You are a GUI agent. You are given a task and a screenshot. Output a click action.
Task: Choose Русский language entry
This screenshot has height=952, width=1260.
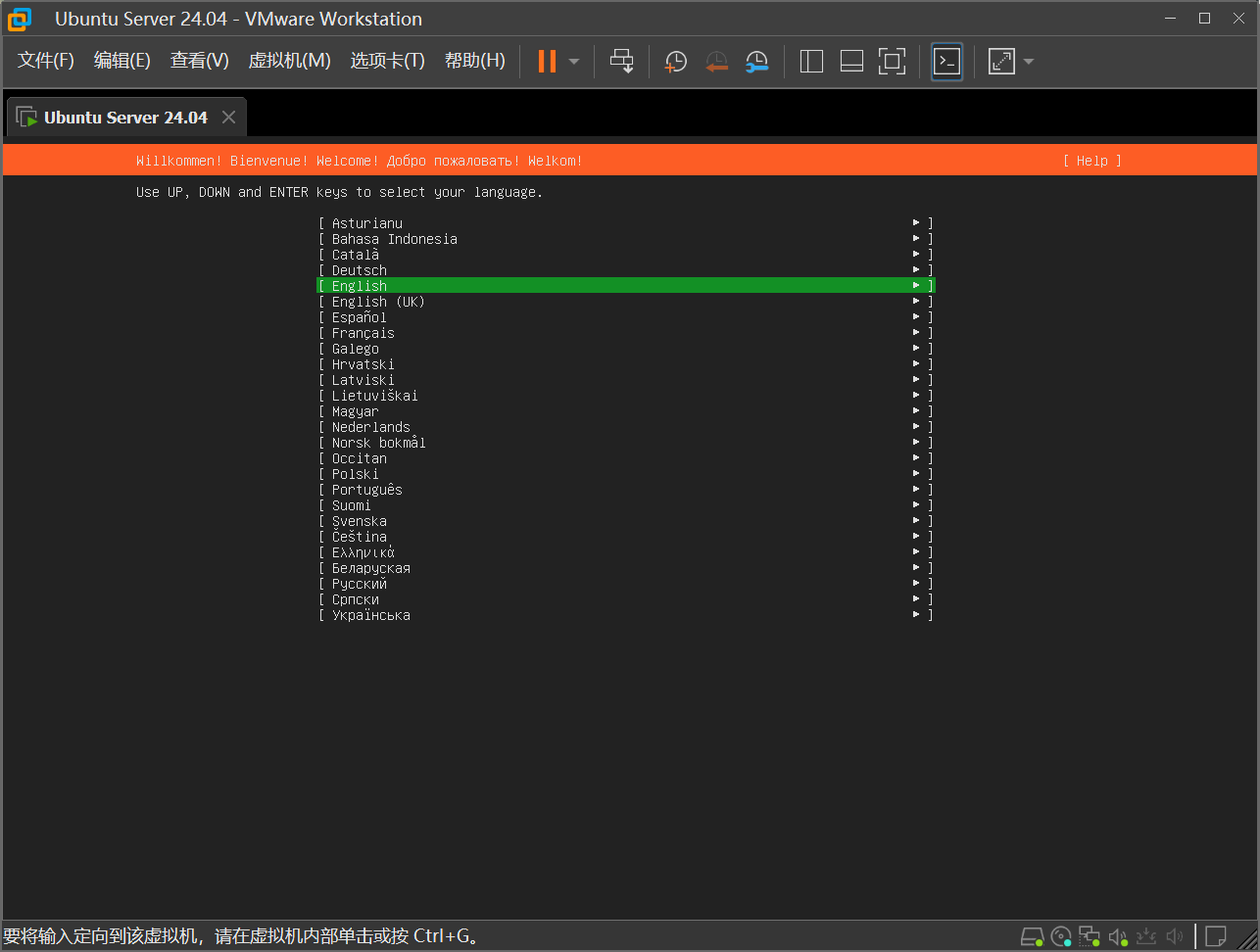pyautogui.click(x=626, y=584)
